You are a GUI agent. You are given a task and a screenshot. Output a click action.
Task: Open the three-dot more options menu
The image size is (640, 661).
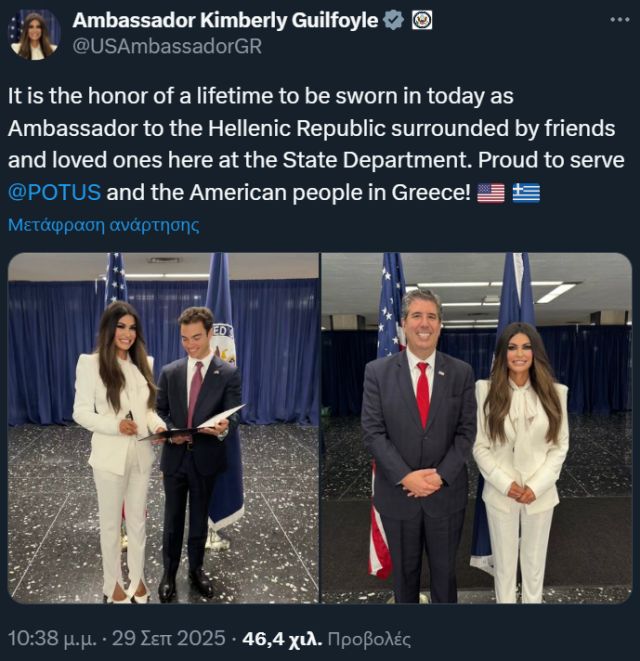(x=620, y=20)
